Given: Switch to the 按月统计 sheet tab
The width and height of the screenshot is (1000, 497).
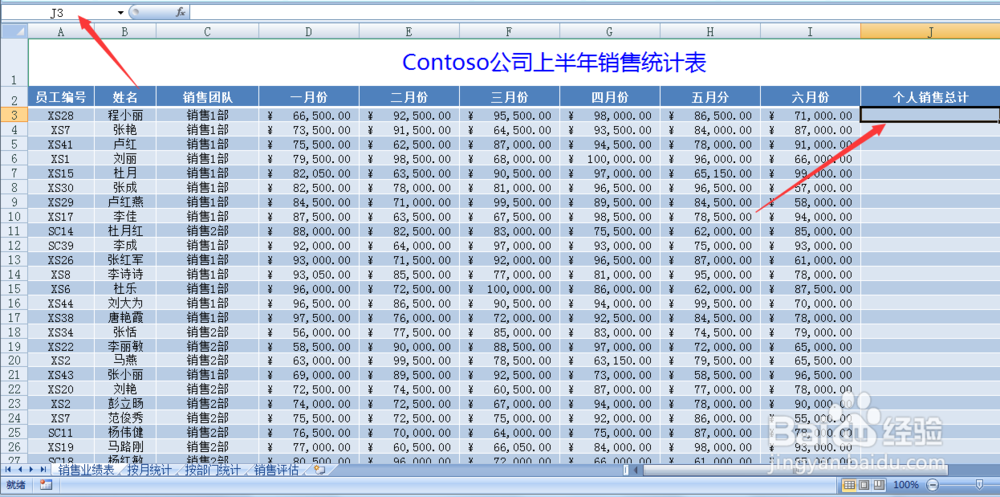Looking at the screenshot, I should 149,470.
